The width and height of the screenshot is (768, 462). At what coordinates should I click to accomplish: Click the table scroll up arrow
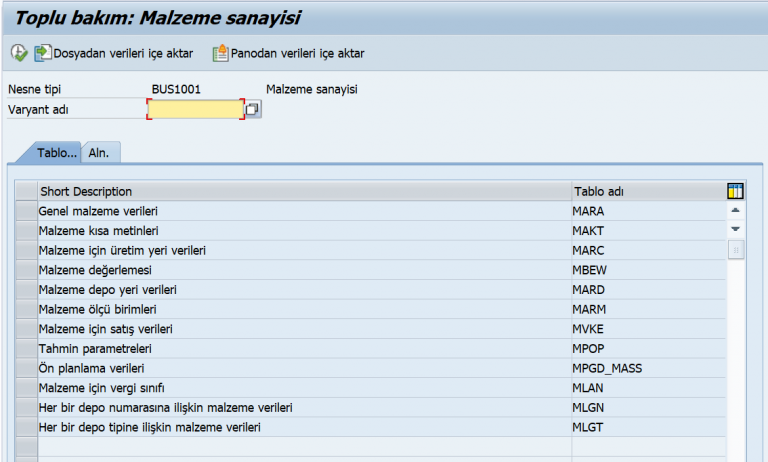click(736, 211)
